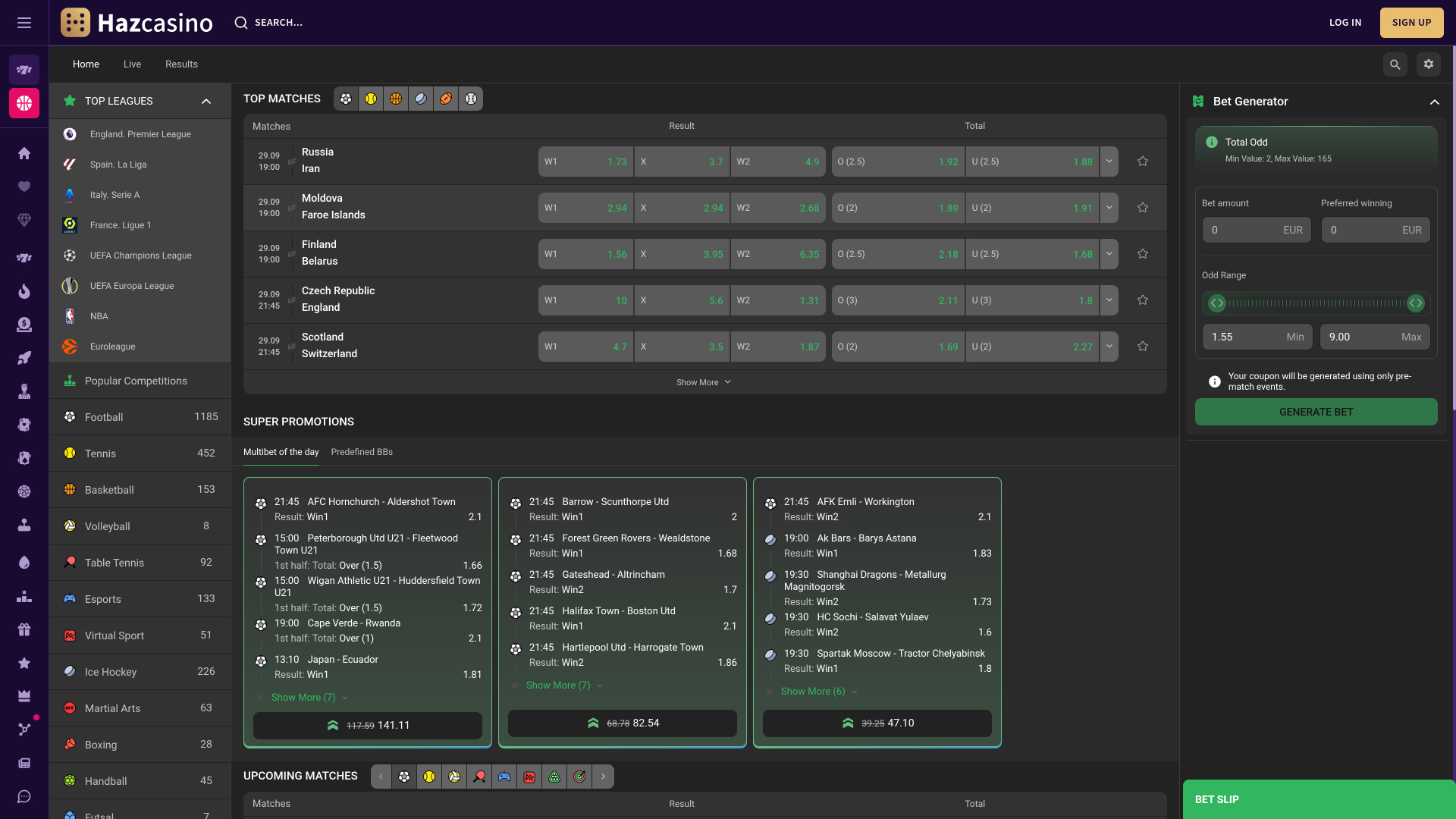This screenshot has height=819, width=1456.
Task: Click the Bet amount input field
Action: (1257, 230)
